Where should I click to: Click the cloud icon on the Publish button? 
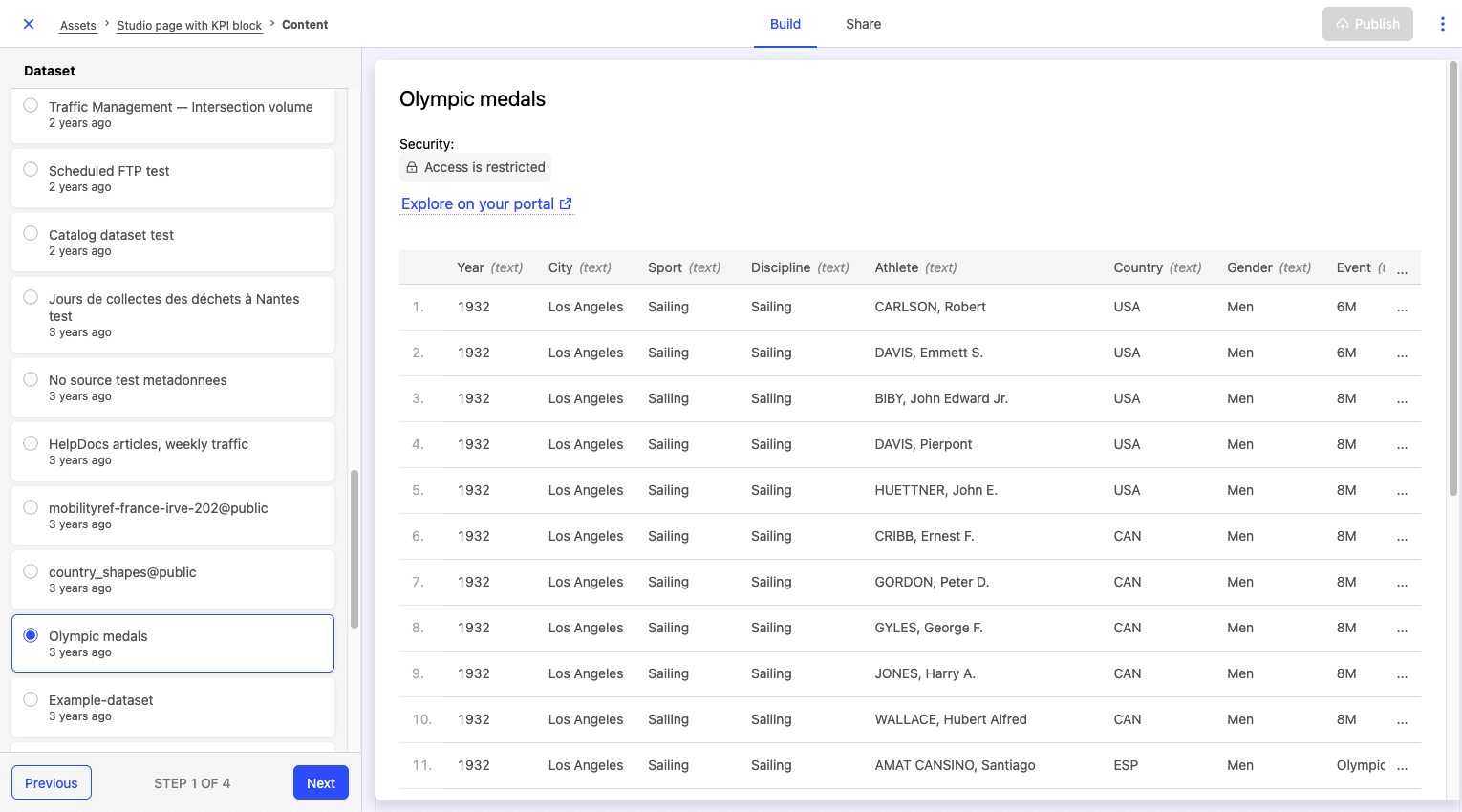click(1343, 24)
